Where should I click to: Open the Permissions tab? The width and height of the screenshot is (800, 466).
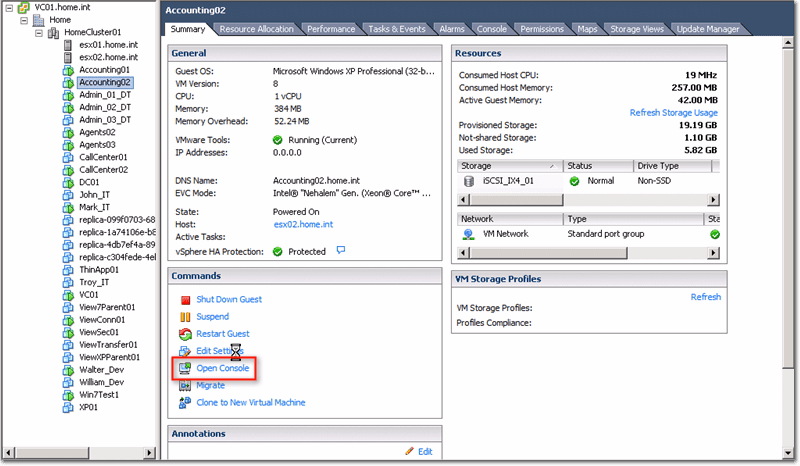(x=542, y=29)
